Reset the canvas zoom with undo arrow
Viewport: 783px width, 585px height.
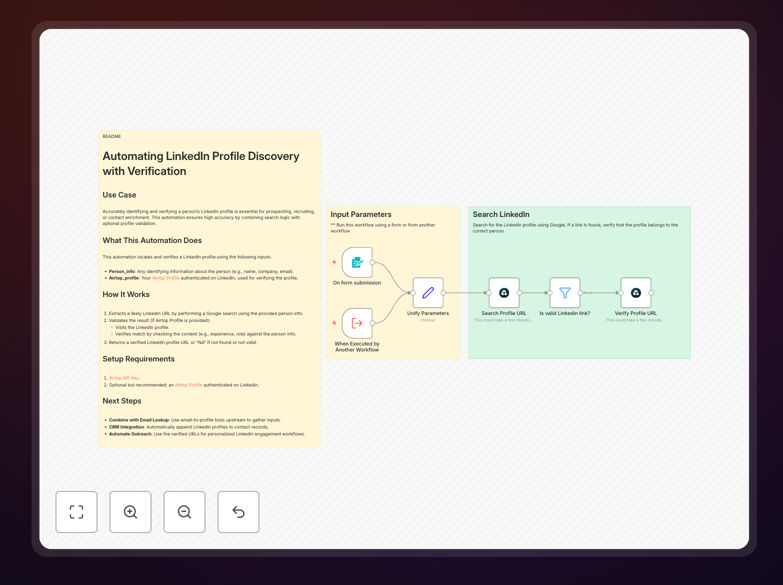238,512
